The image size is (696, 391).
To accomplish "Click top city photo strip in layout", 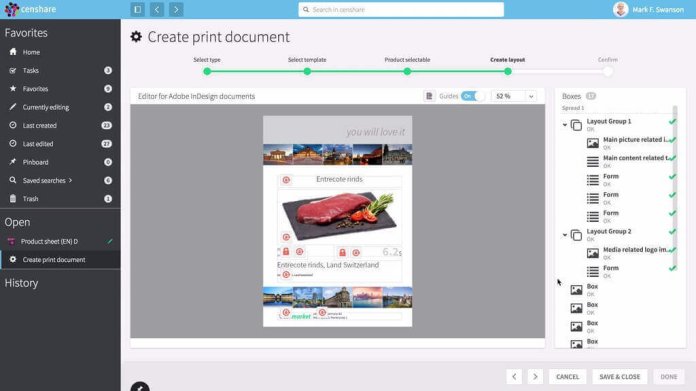I will [337, 154].
